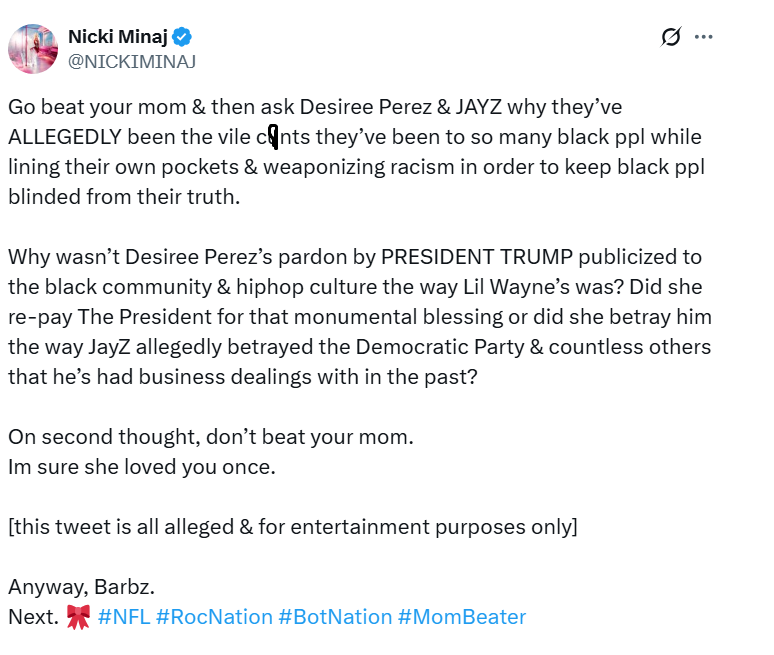Click the bracketed entertainment purposes disclaimer
This screenshot has height=655, width=774.
[x=292, y=527]
